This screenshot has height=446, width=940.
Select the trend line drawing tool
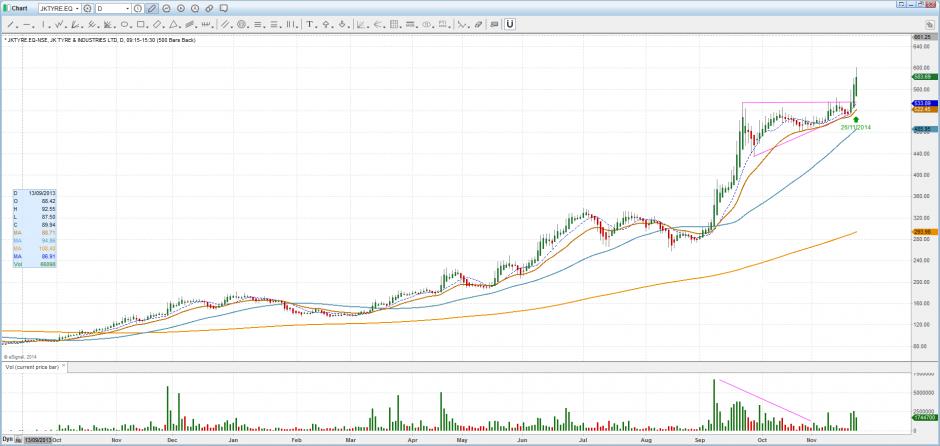[10, 24]
